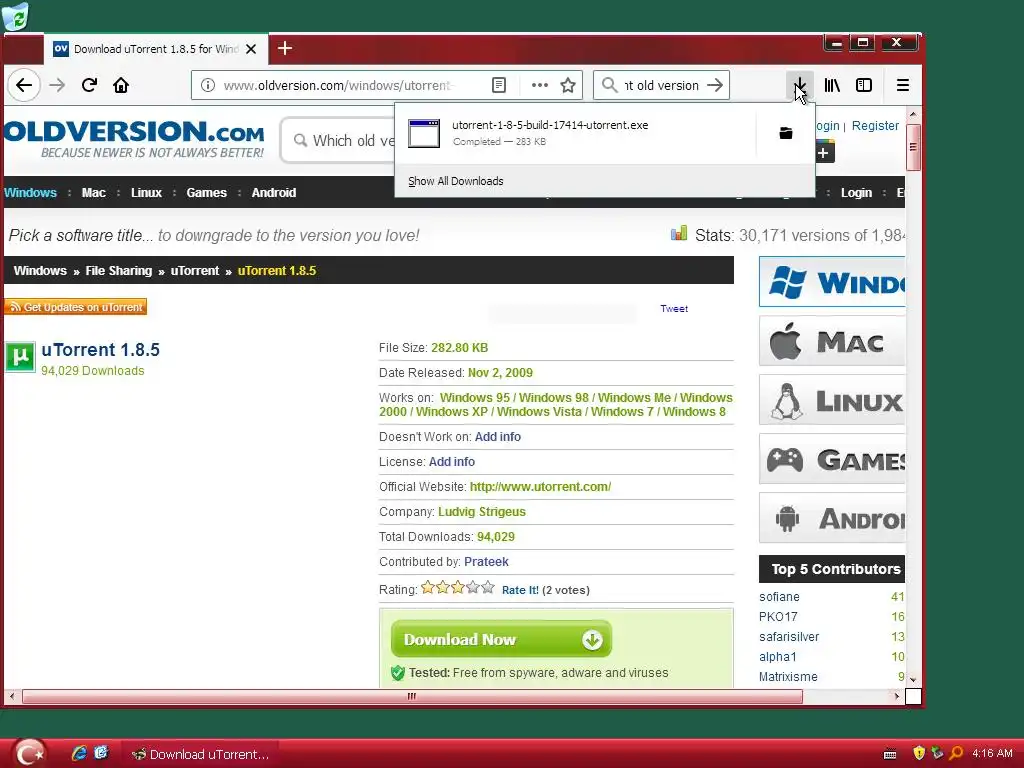Click the Stats bar chart icon

click(679, 233)
